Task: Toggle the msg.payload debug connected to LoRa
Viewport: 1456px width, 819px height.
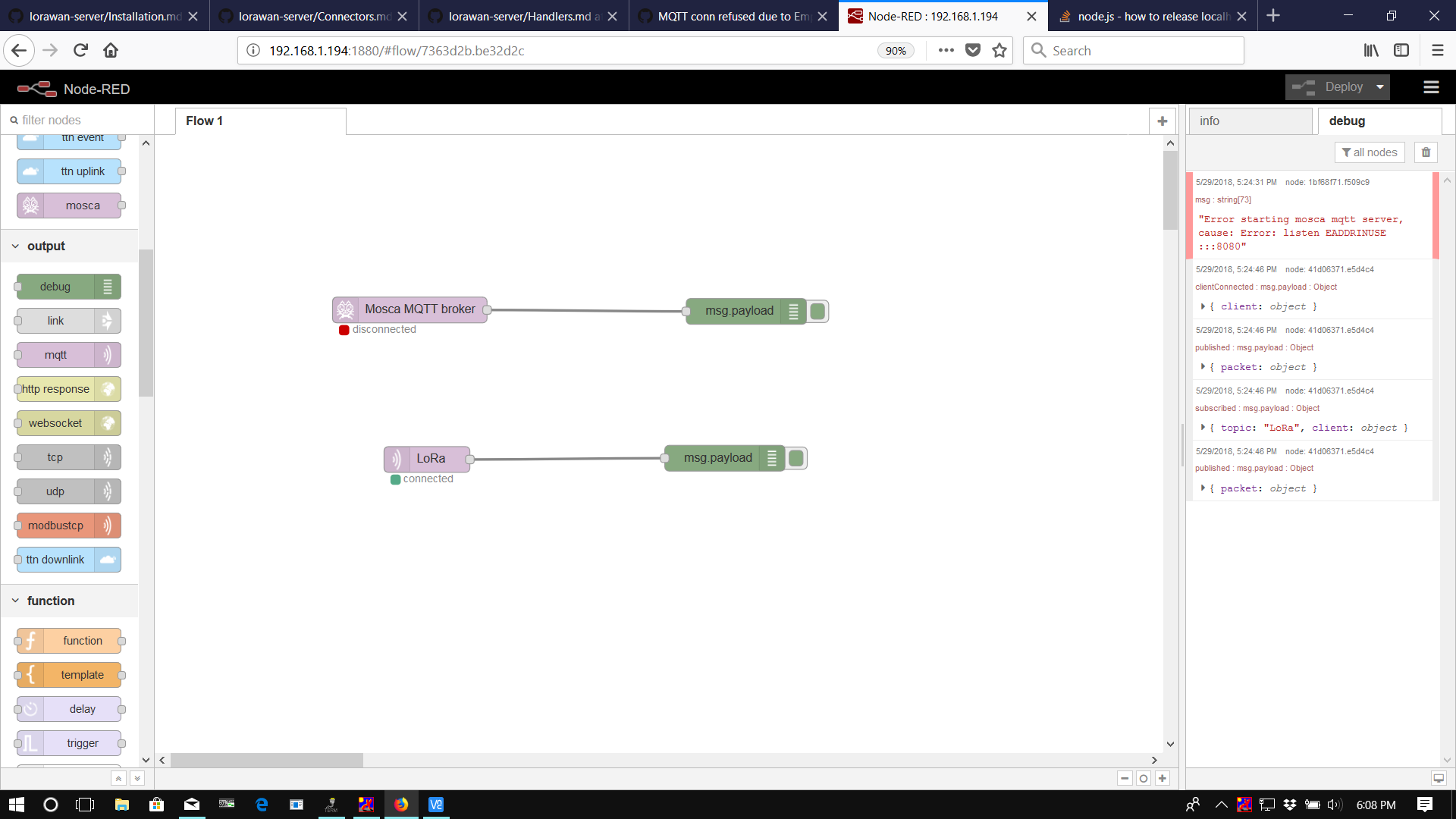Action: (795, 457)
